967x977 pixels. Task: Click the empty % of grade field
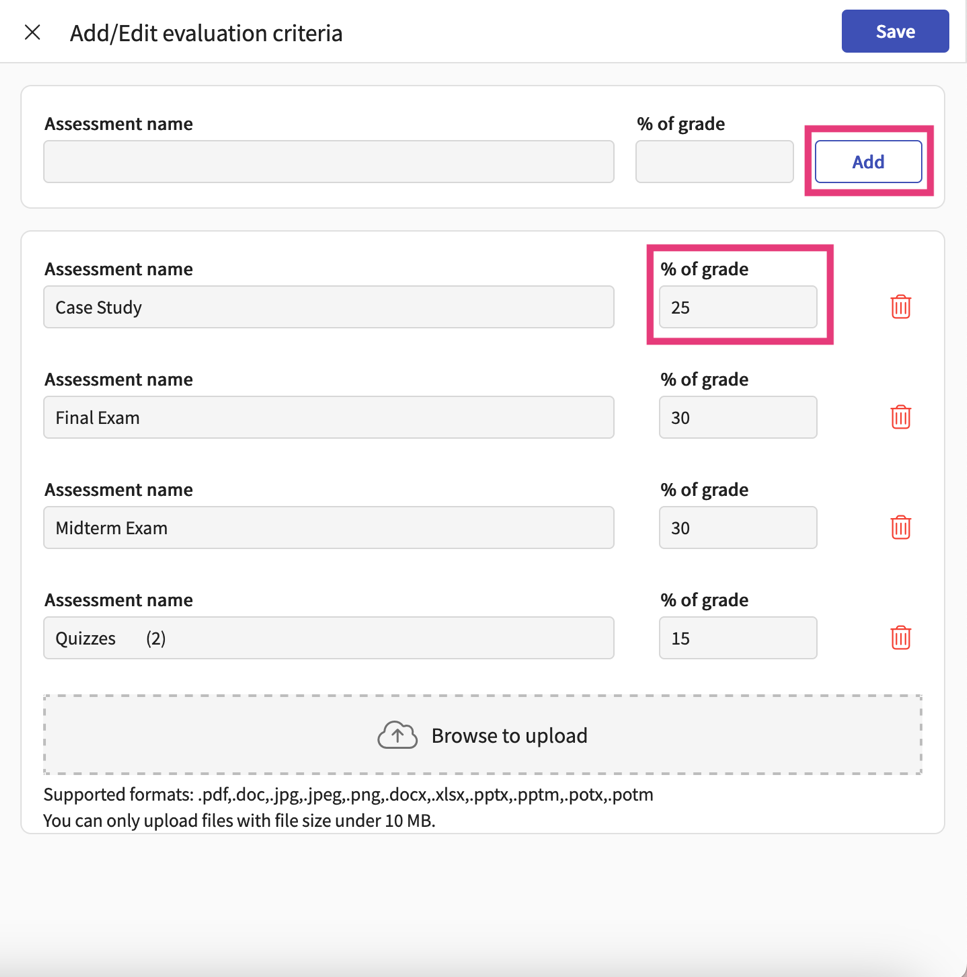click(x=713, y=161)
